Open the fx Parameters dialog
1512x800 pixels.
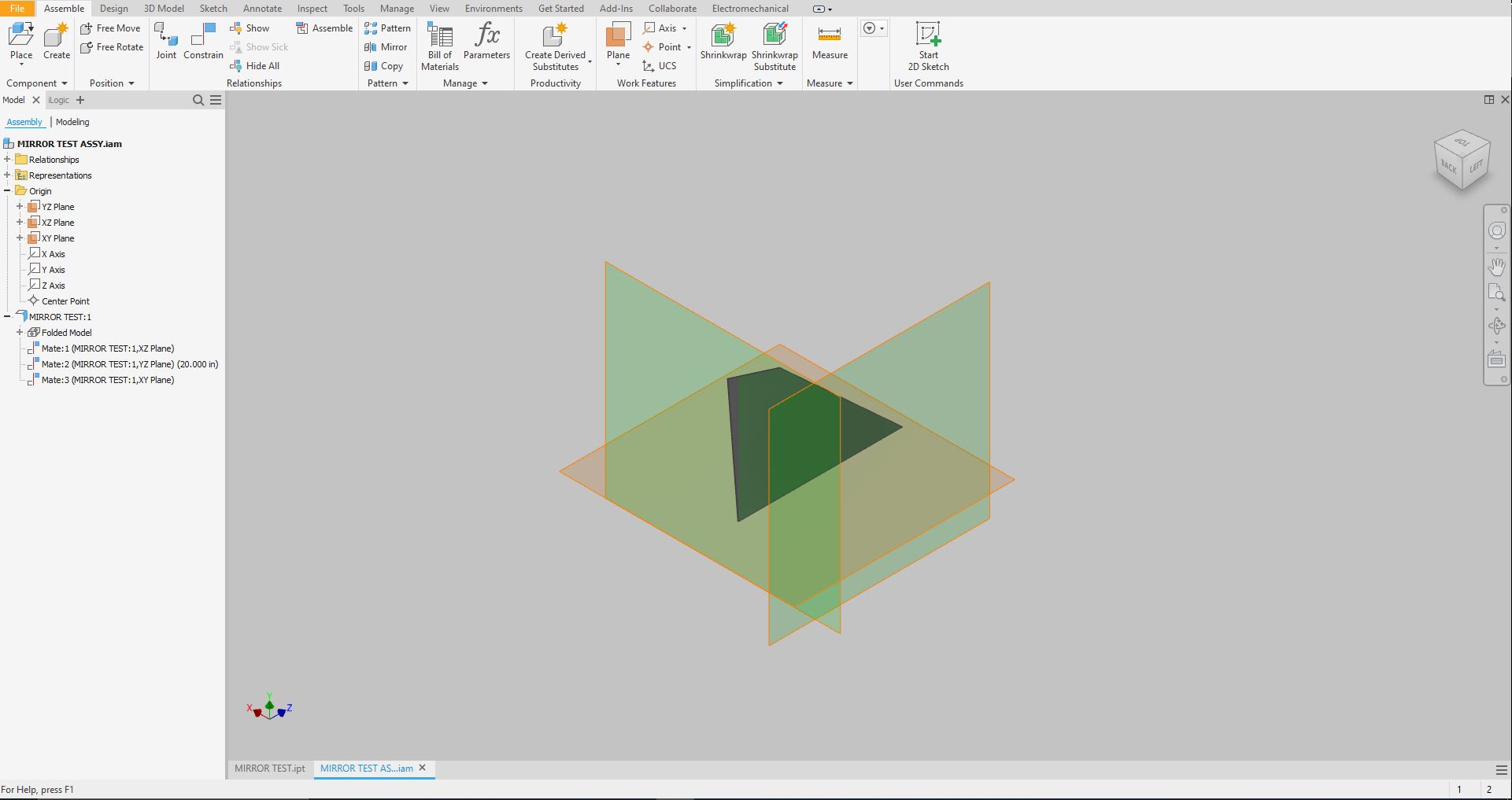coord(486,42)
